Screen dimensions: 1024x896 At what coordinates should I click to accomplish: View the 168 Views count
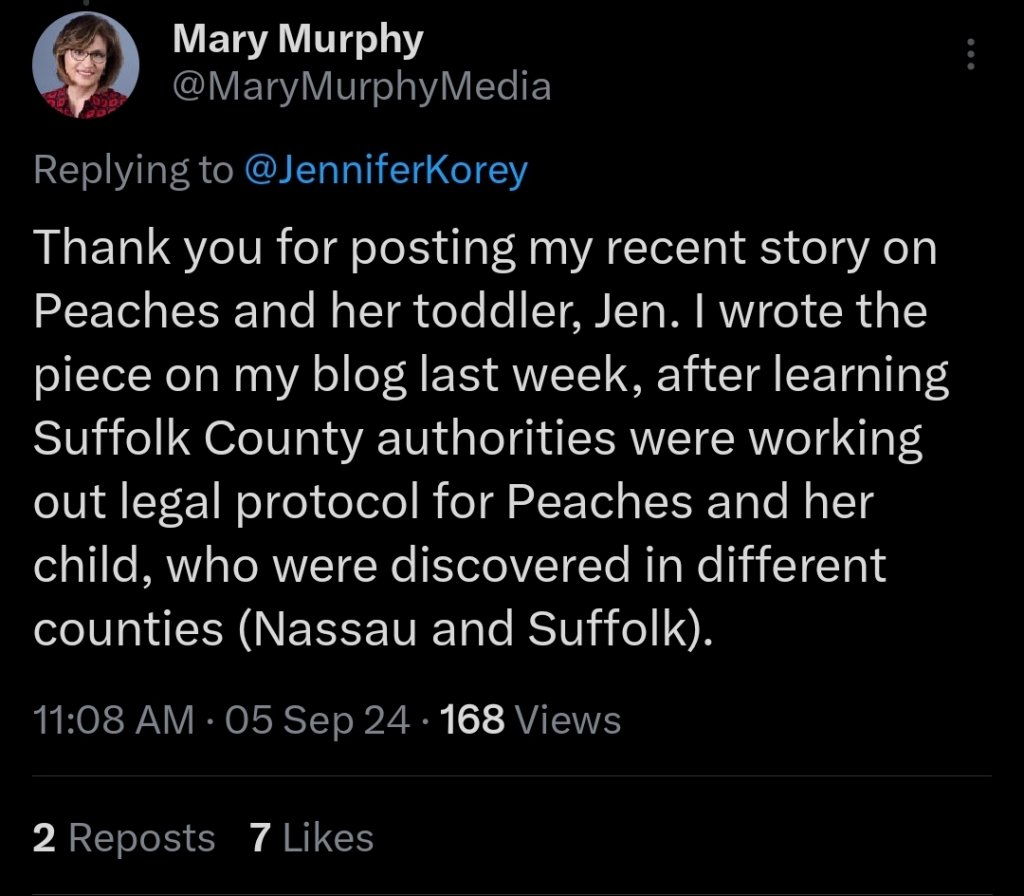coord(530,720)
